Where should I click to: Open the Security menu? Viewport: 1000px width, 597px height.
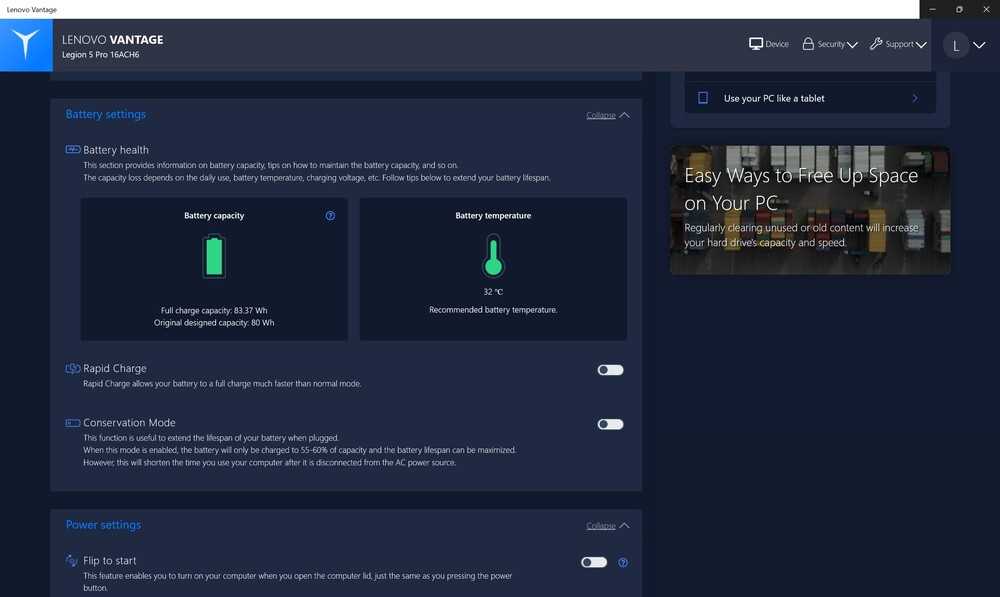(830, 44)
